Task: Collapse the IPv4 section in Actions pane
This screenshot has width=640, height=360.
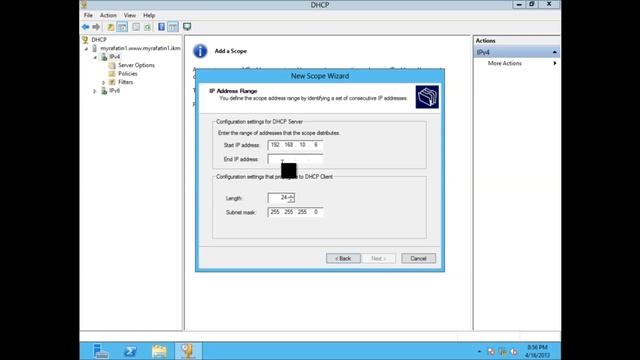Action: [x=554, y=52]
